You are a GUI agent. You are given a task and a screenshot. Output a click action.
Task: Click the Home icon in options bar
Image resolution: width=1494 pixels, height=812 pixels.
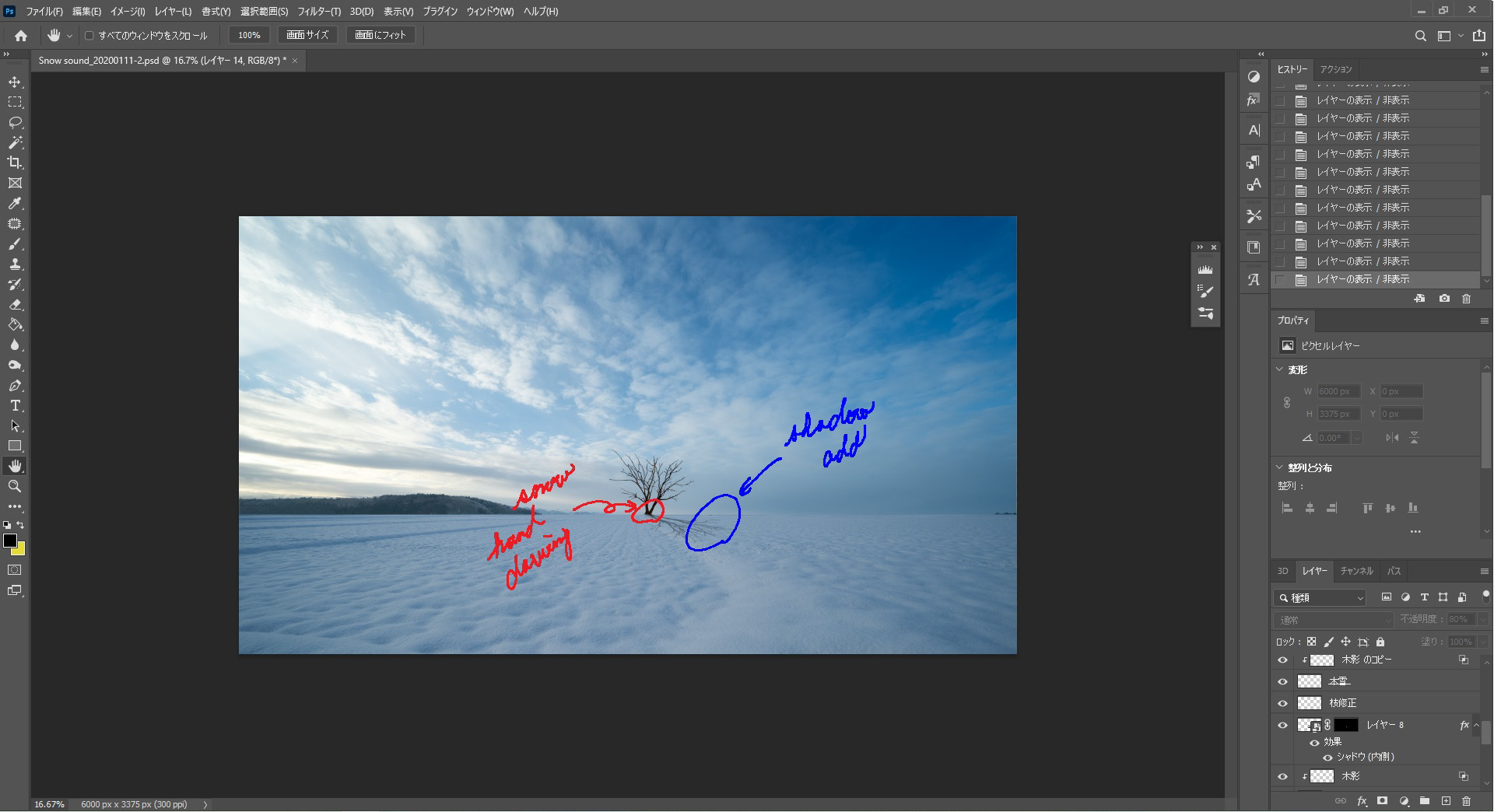(x=21, y=35)
